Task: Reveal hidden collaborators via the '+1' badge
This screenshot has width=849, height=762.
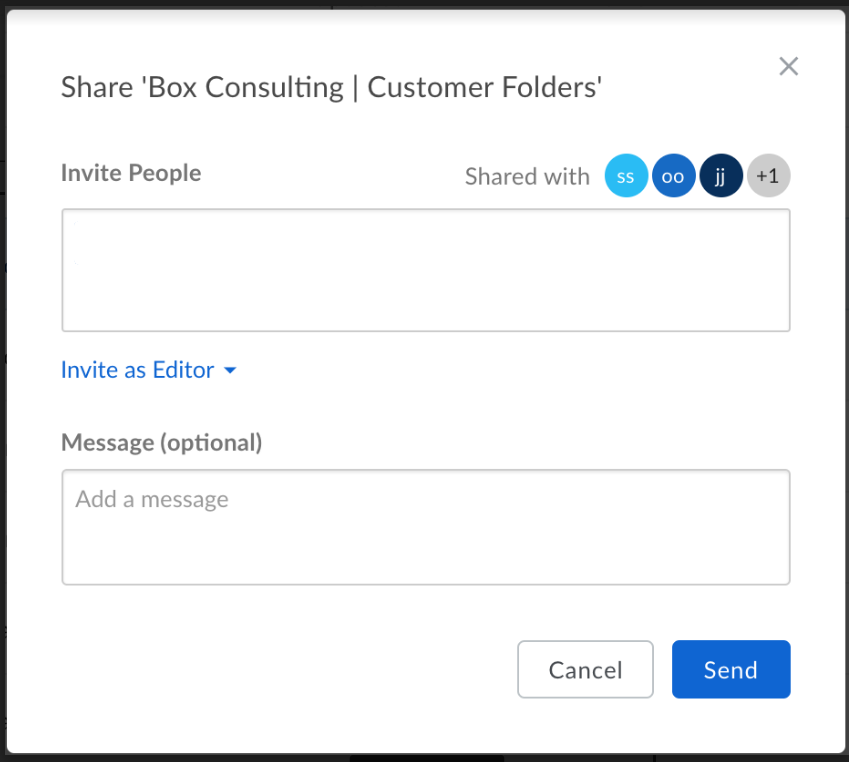Action: click(x=768, y=175)
